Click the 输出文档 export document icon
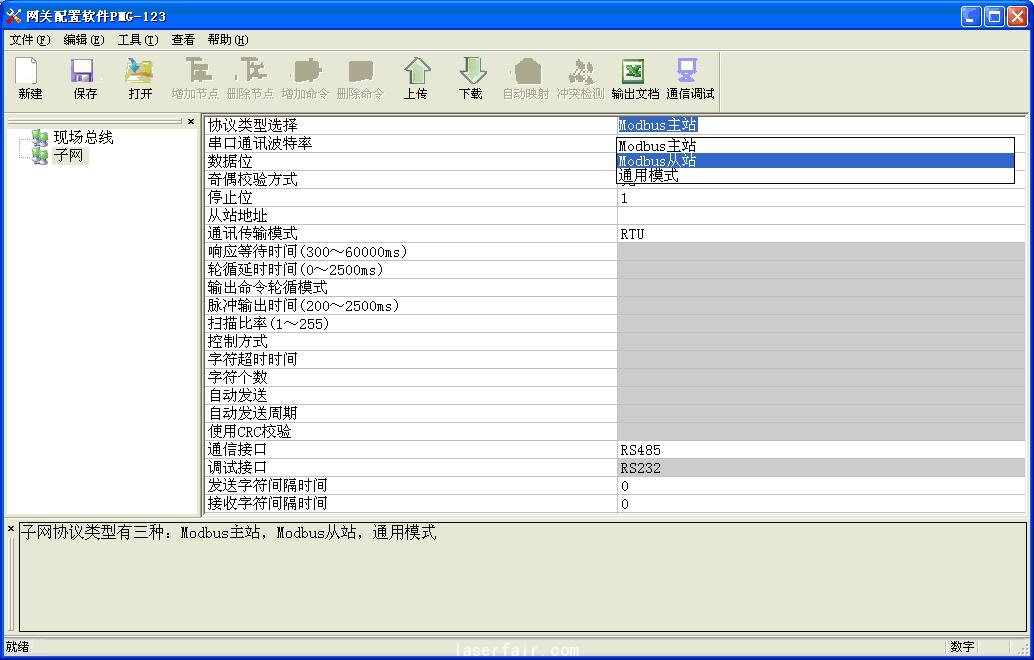Image resolution: width=1034 pixels, height=660 pixels. point(635,78)
